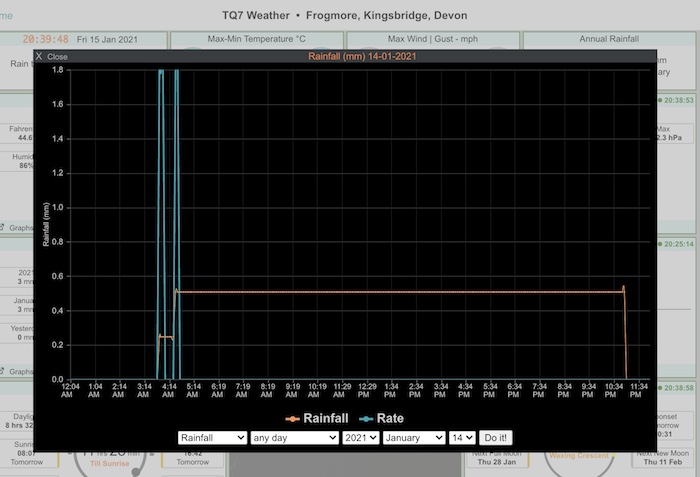Click the Max-Min Temperature °C panel header

pyautogui.click(x=257, y=39)
